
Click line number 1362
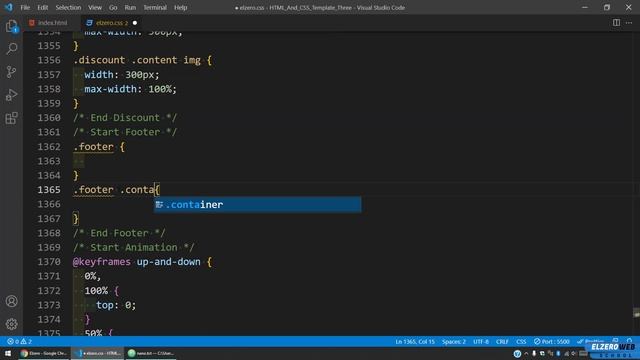click(x=49, y=147)
